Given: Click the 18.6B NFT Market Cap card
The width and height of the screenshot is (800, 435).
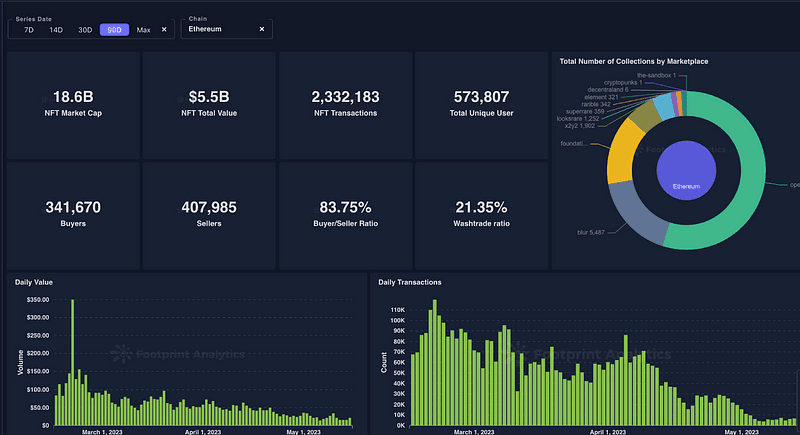Looking at the screenshot, I should click(x=73, y=106).
